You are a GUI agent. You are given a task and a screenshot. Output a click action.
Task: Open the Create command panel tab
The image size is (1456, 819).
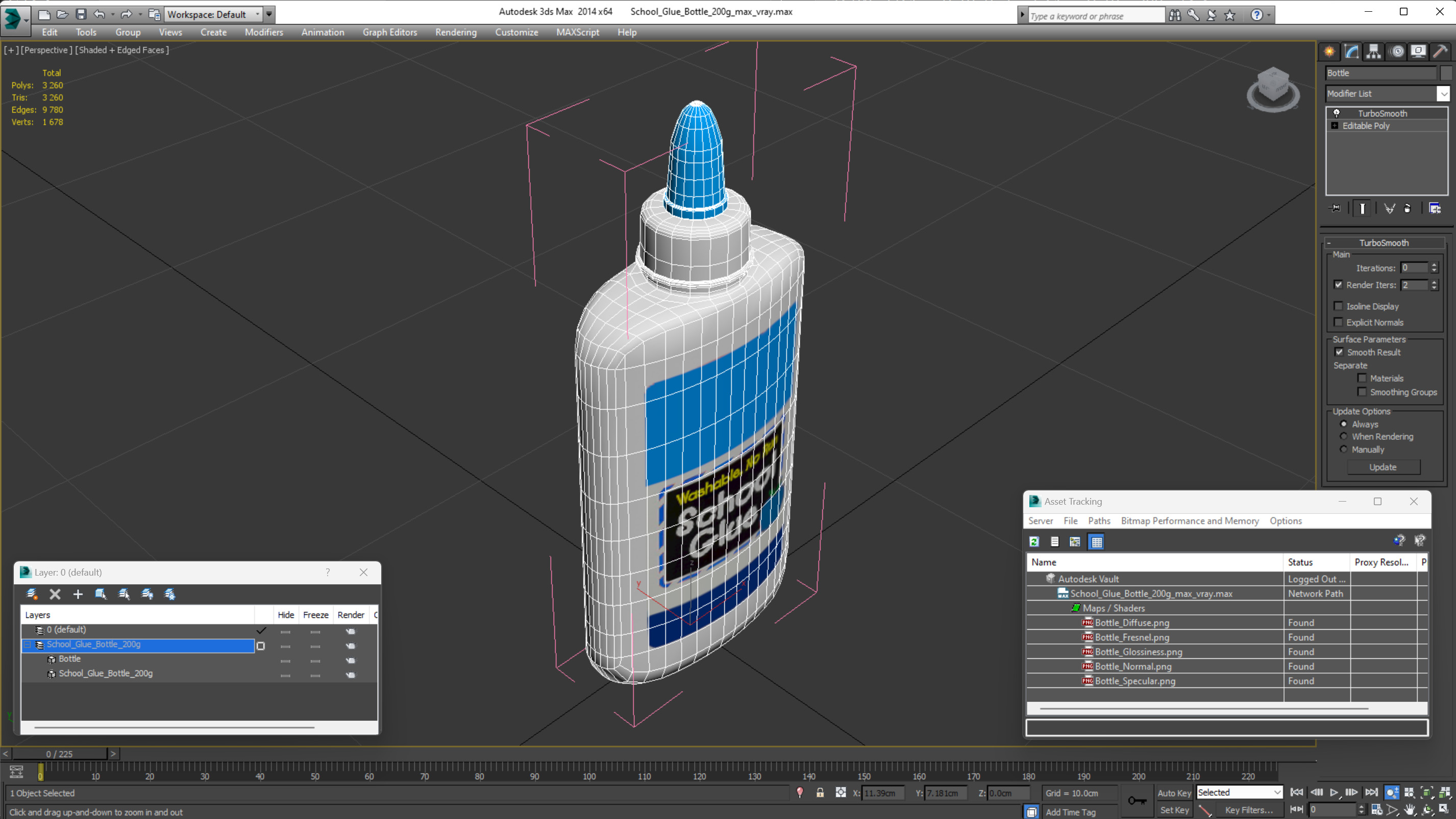pyautogui.click(x=1329, y=52)
